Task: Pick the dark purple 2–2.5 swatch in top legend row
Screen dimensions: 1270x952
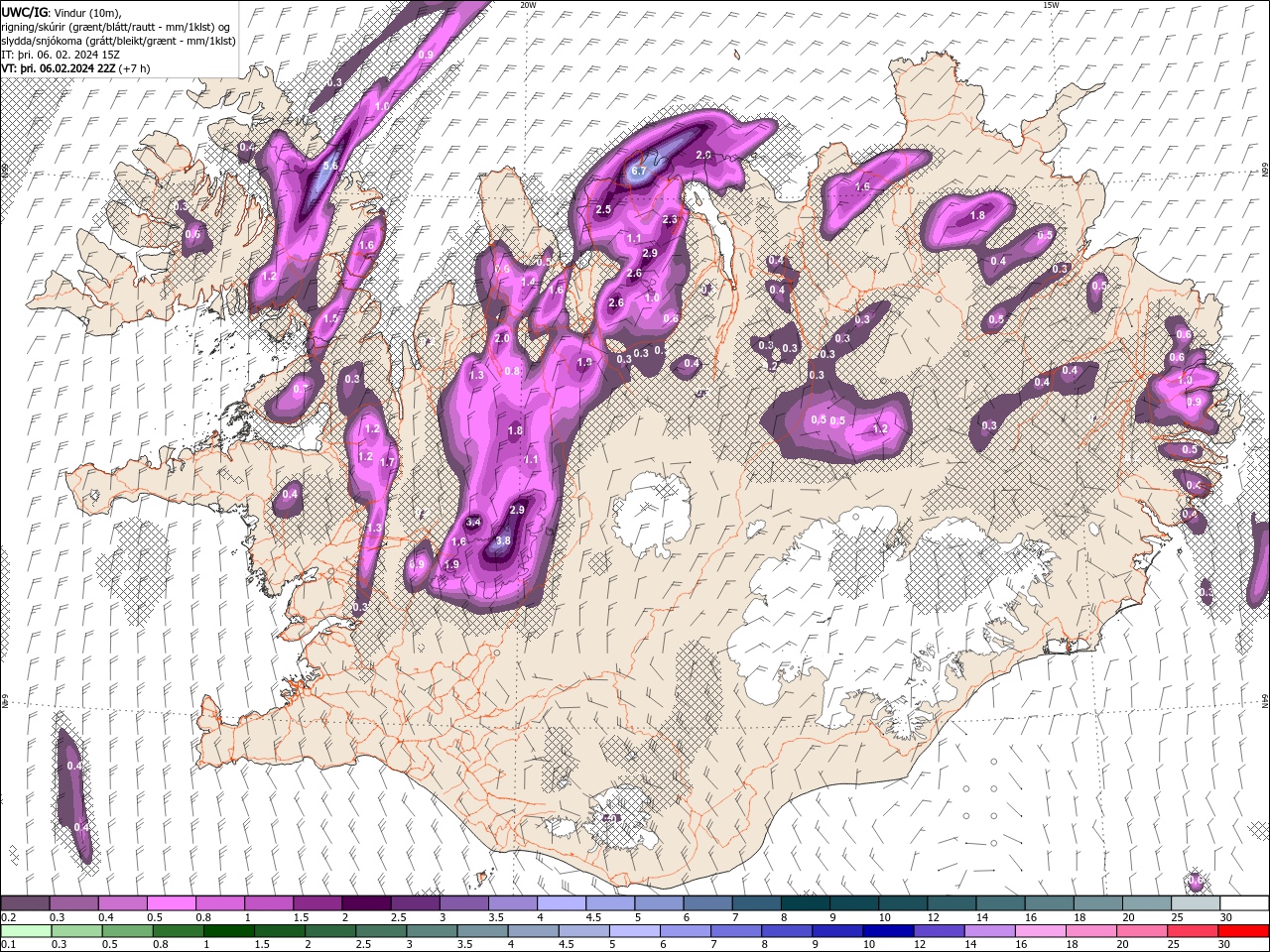Action: point(365,903)
